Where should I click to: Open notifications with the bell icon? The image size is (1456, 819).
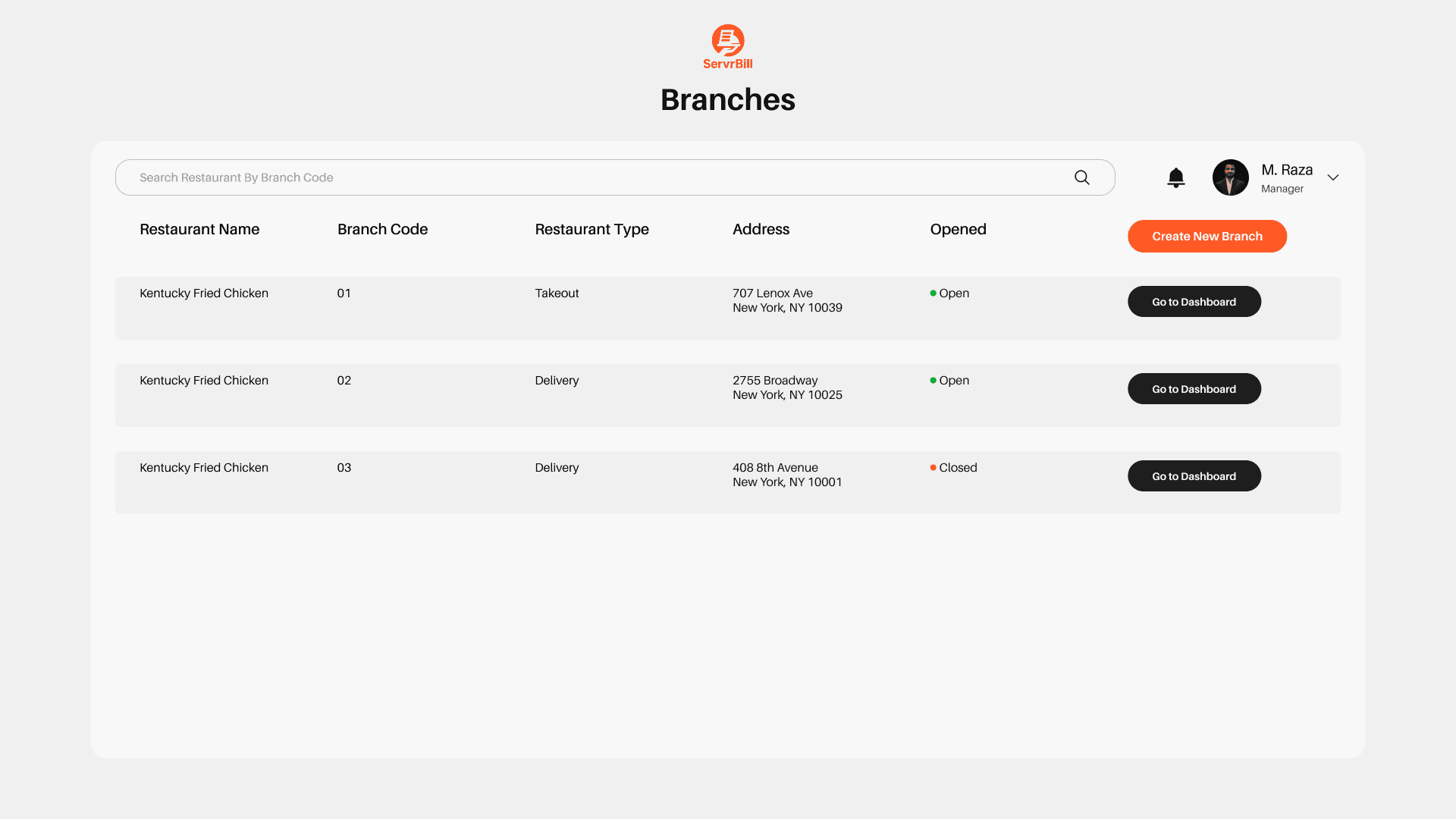tap(1175, 177)
